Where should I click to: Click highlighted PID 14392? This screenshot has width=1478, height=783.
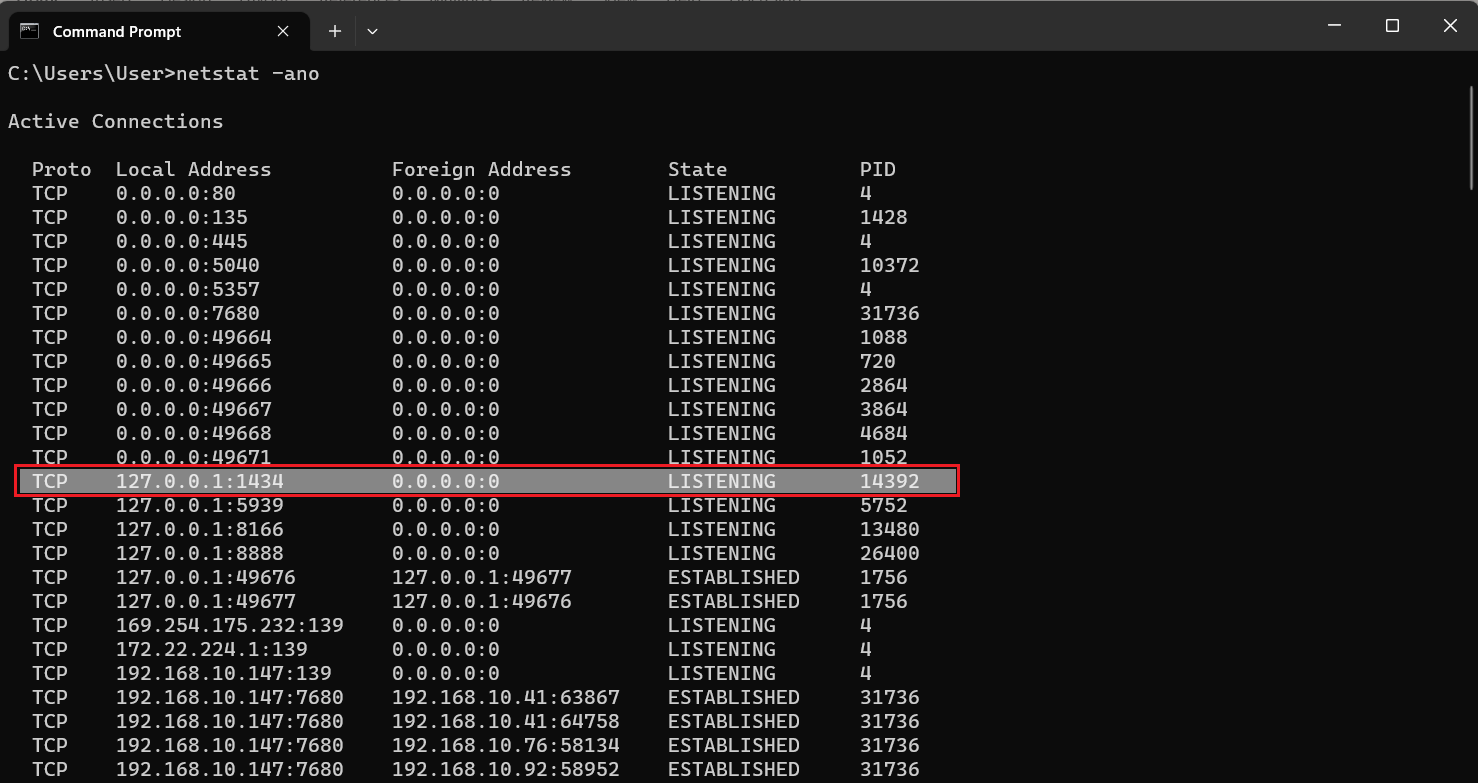coord(890,481)
